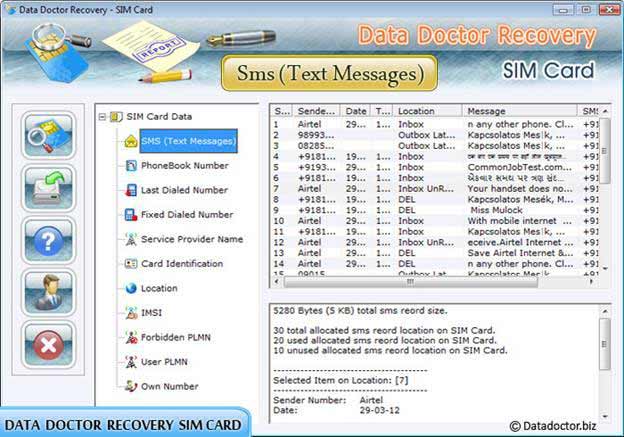This screenshot has height=437, width=624.
Task: Click the PhoneBook Number icon
Action: (x=131, y=166)
